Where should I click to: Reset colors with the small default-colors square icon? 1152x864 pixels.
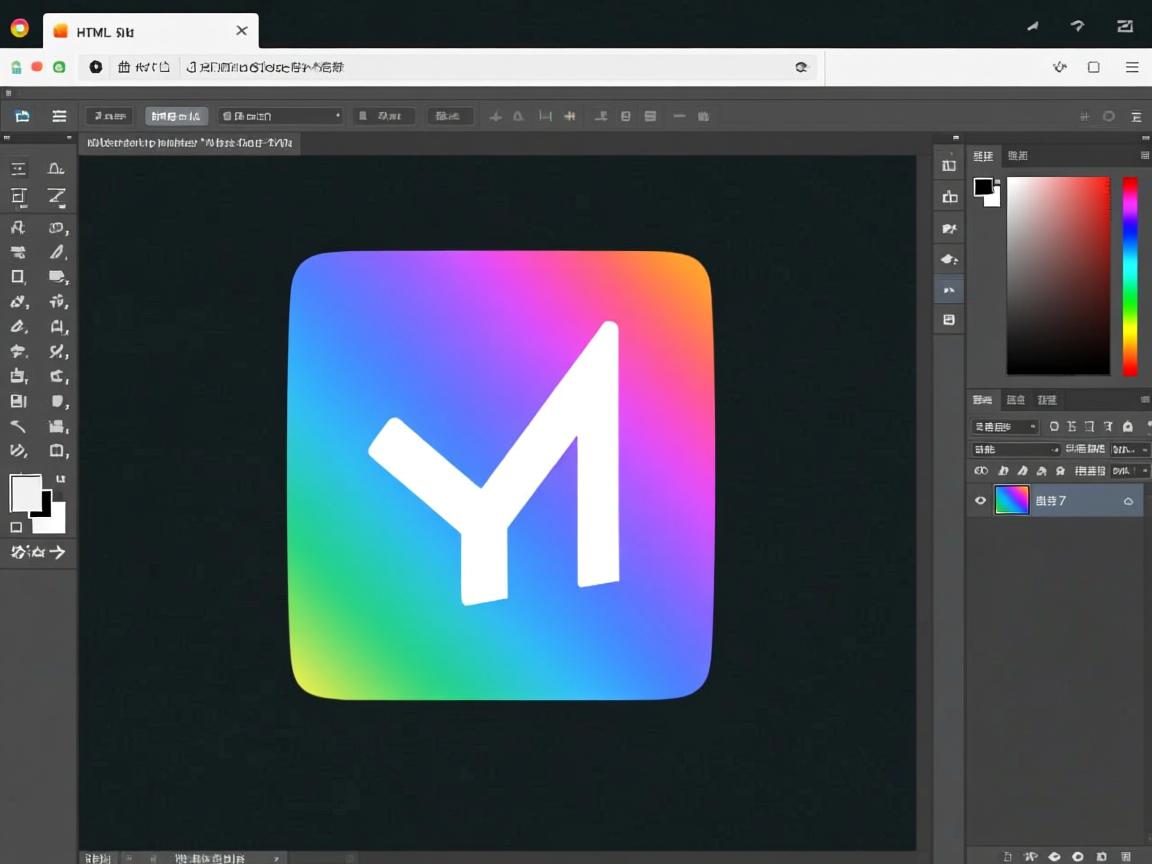coord(16,527)
